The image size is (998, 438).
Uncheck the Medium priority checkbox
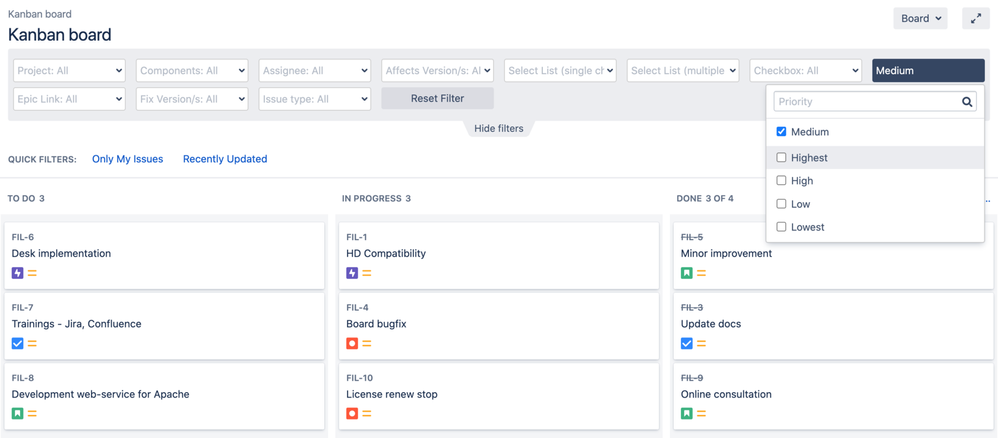[782, 132]
